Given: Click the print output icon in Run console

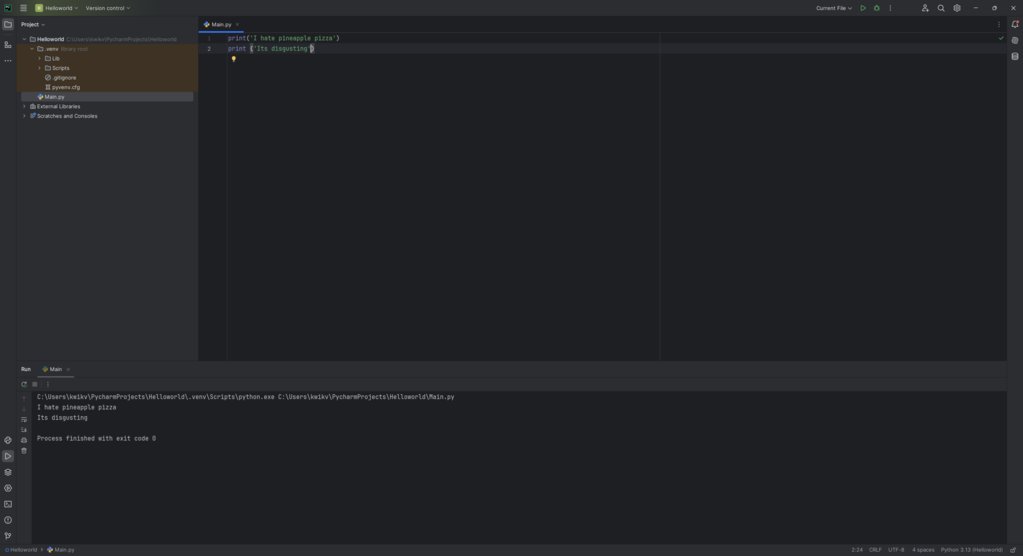Looking at the screenshot, I should tap(24, 440).
